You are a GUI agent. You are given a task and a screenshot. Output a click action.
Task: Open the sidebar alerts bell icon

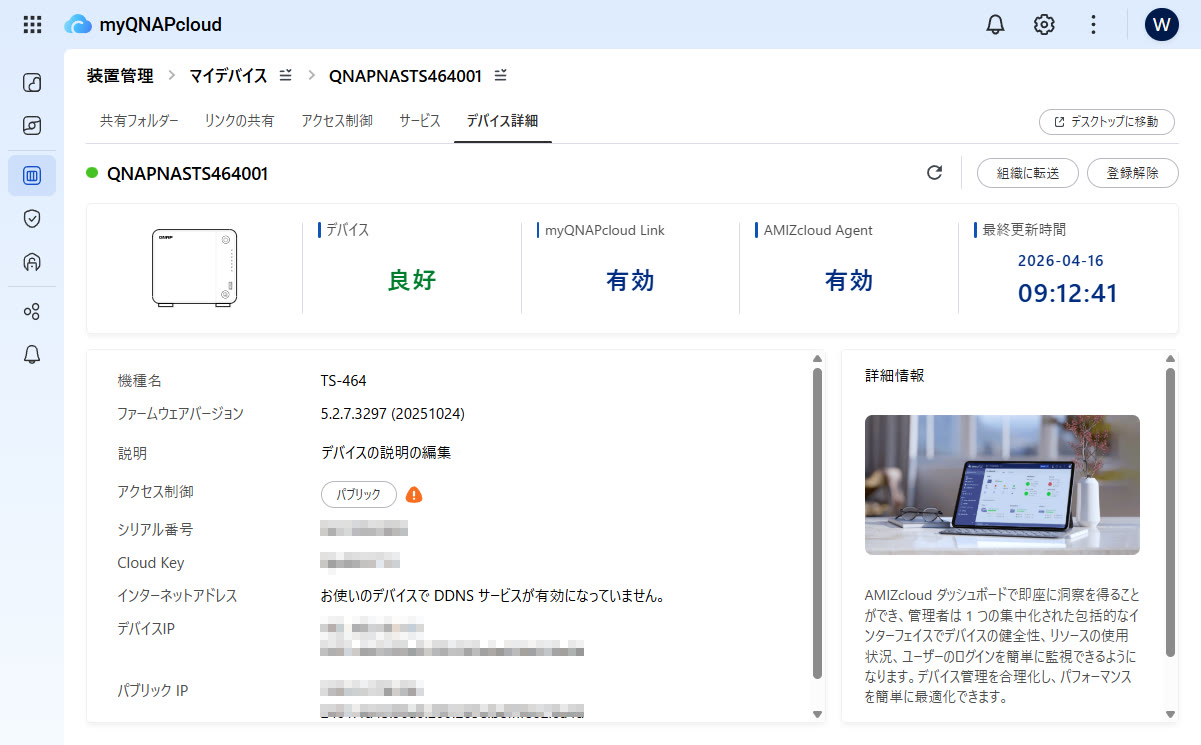pos(32,354)
